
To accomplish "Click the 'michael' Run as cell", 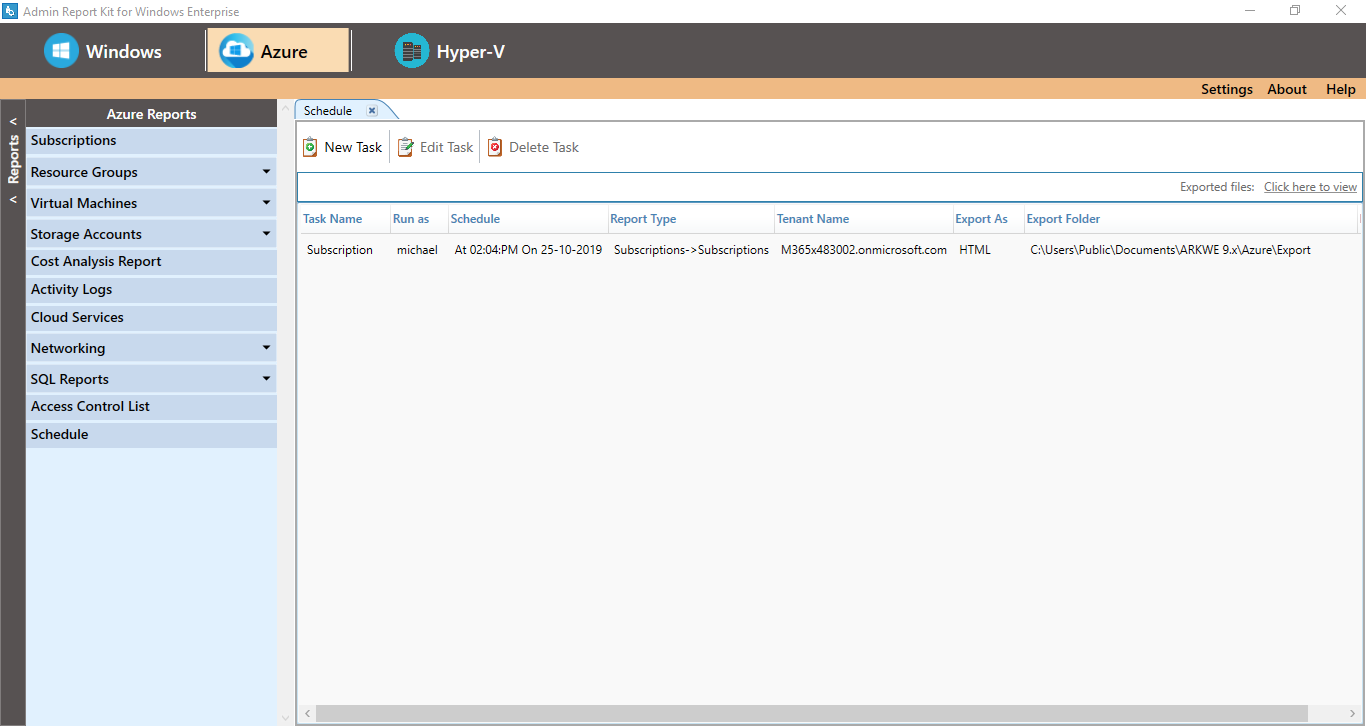I will click(417, 250).
